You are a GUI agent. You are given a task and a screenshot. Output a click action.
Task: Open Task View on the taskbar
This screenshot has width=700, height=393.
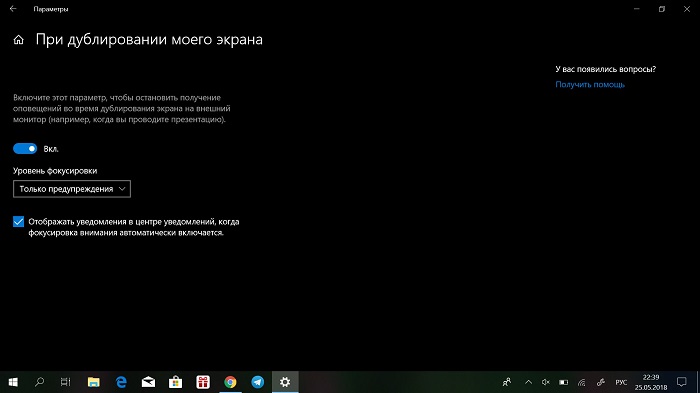coord(66,382)
